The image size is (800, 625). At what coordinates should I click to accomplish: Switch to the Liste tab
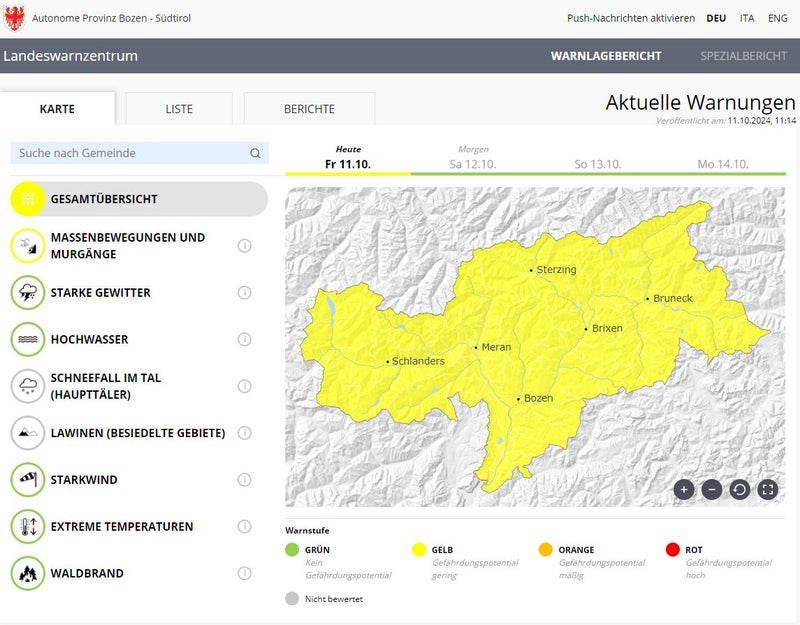point(179,109)
